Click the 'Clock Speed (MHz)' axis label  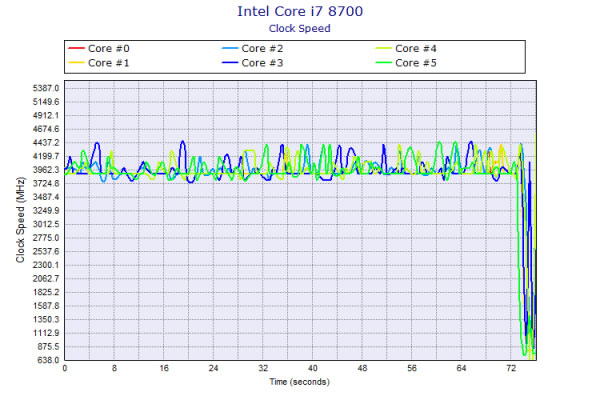20,220
